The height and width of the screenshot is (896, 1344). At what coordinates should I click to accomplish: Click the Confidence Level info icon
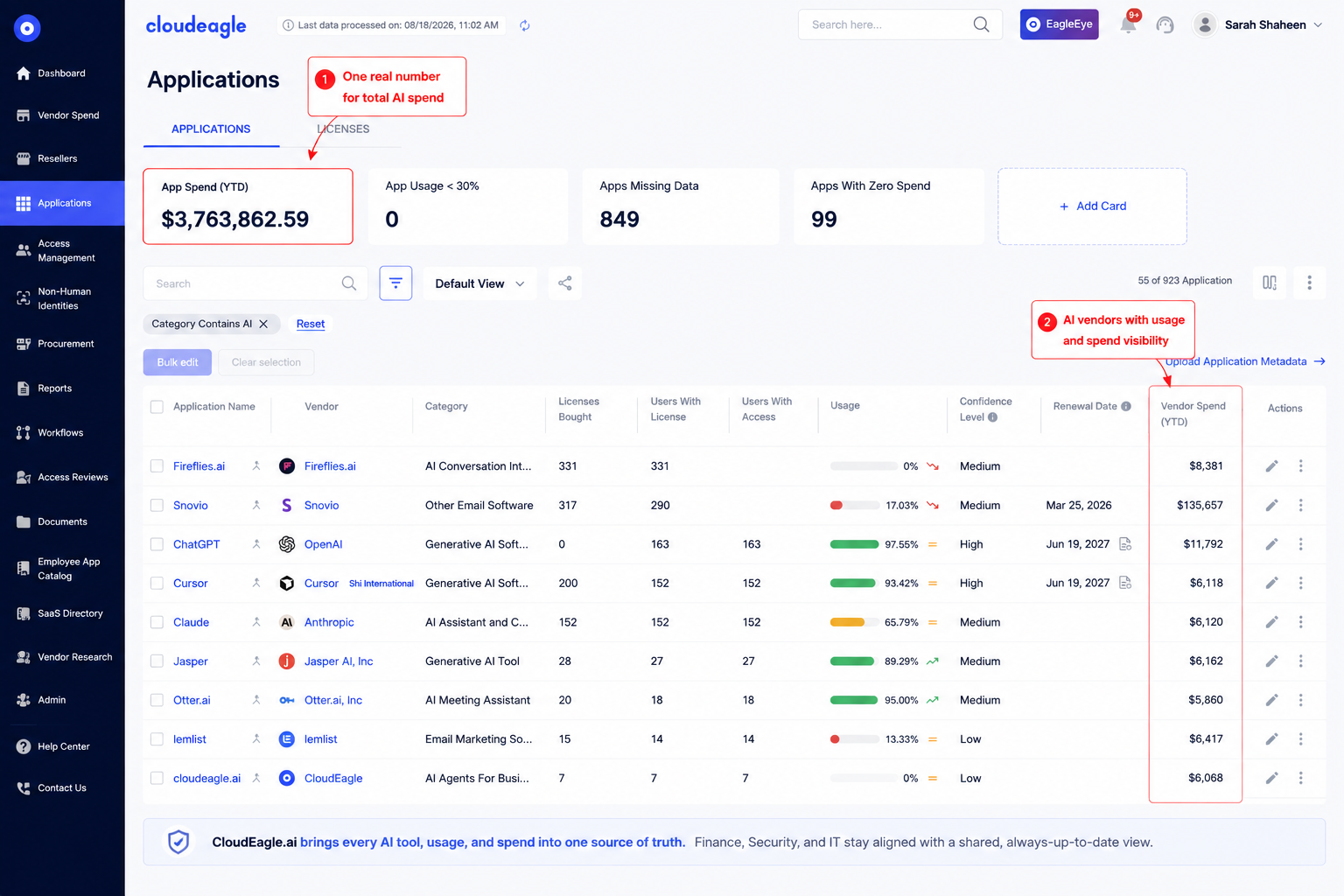coord(993,417)
